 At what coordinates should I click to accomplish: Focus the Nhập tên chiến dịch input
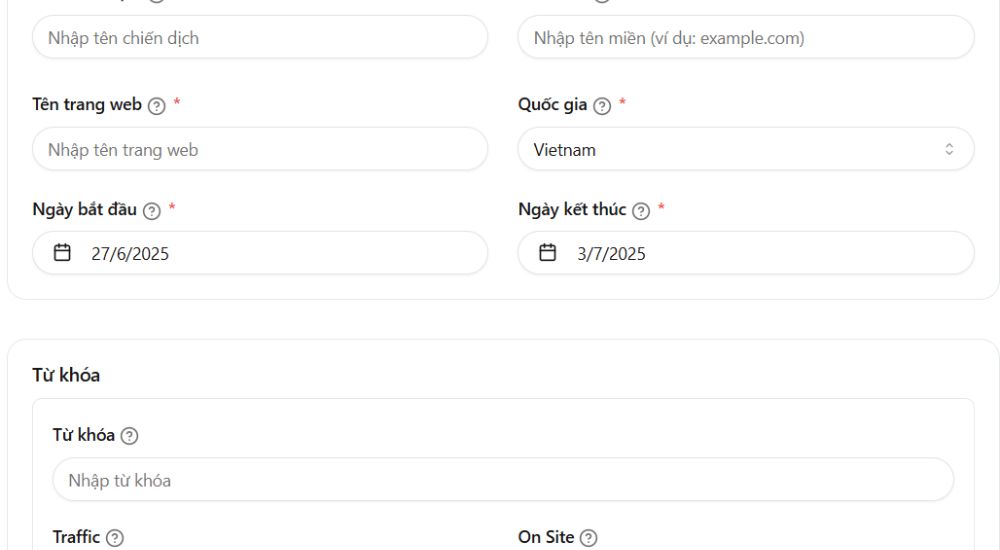260,38
